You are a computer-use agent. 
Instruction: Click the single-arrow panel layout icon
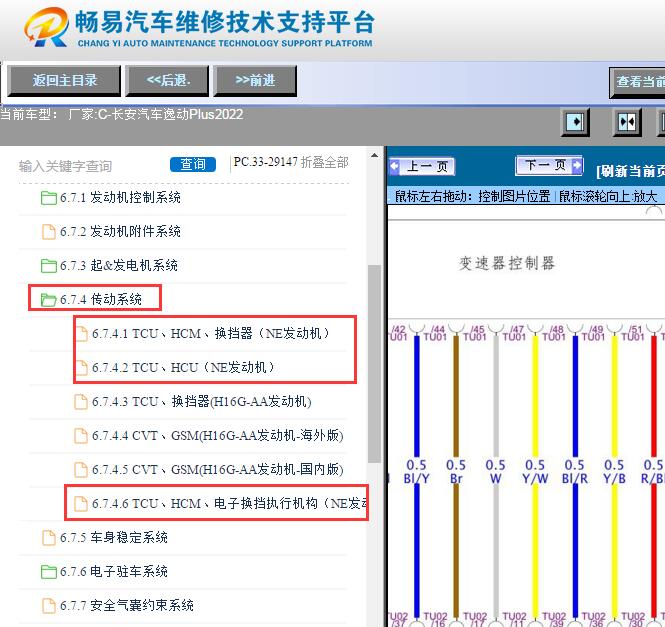pos(575,123)
